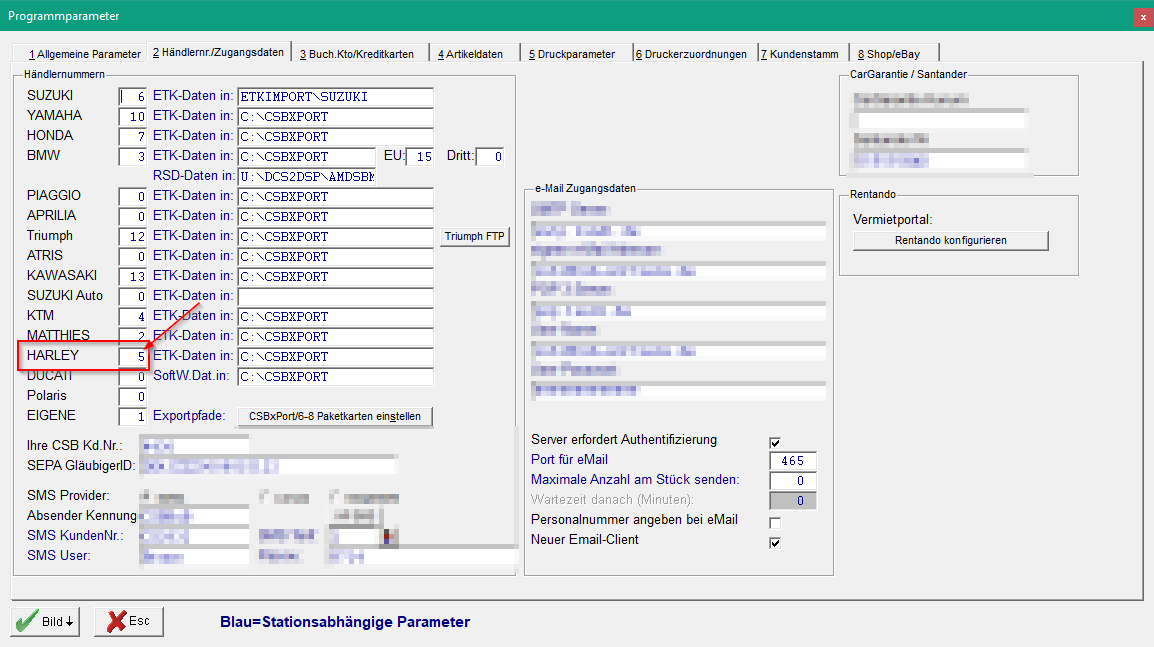This screenshot has width=1154, height=647.
Task: Open the Artikeldaten tab
Action: (x=470, y=54)
